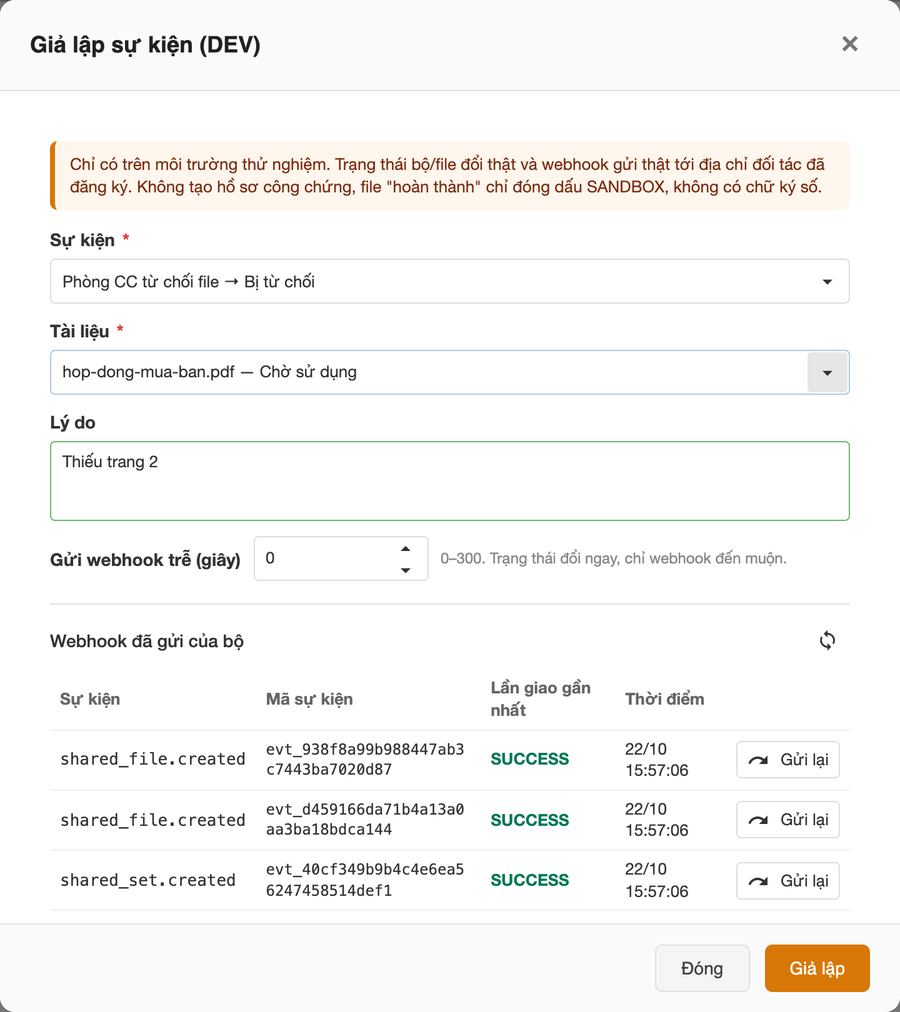Select event ID evt_40cf349b9b4c4e6ea56247458514def1
This screenshot has width=900, height=1012.
(x=365, y=880)
